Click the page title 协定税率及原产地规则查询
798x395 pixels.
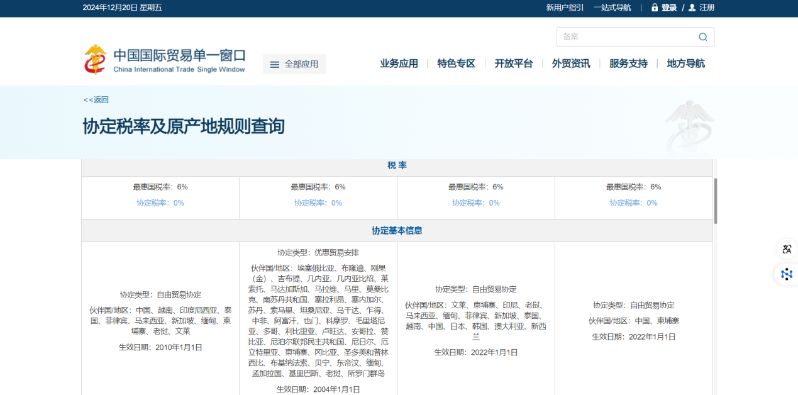click(x=183, y=126)
